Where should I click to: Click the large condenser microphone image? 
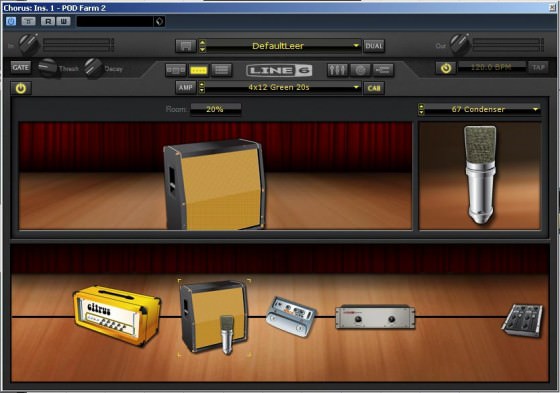click(x=480, y=174)
